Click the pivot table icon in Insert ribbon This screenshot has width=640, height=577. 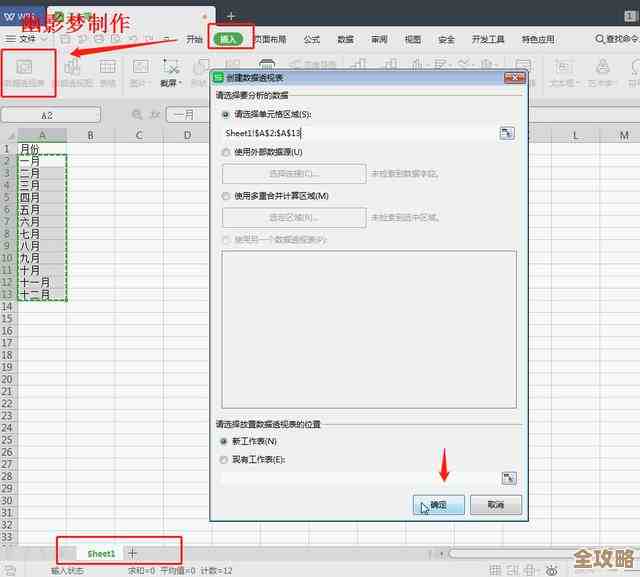pos(24,73)
